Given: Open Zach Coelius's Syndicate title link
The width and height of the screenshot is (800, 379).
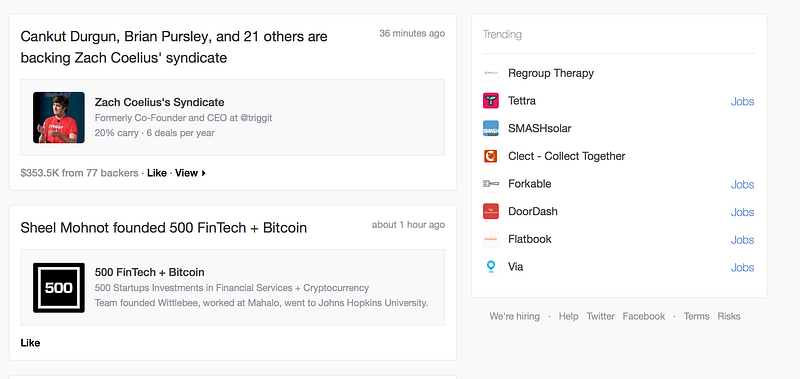Looking at the screenshot, I should [159, 102].
